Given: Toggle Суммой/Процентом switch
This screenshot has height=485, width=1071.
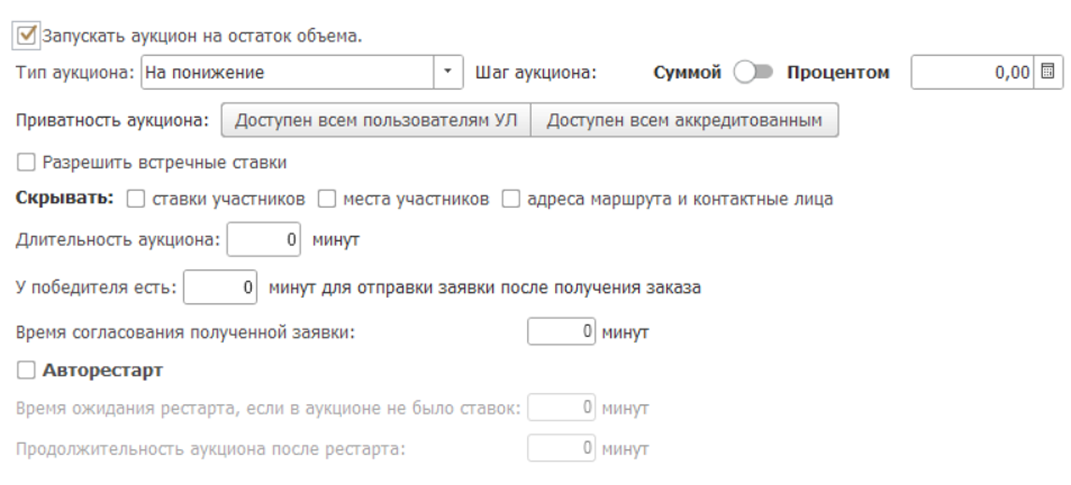Looking at the screenshot, I should coord(754,73).
